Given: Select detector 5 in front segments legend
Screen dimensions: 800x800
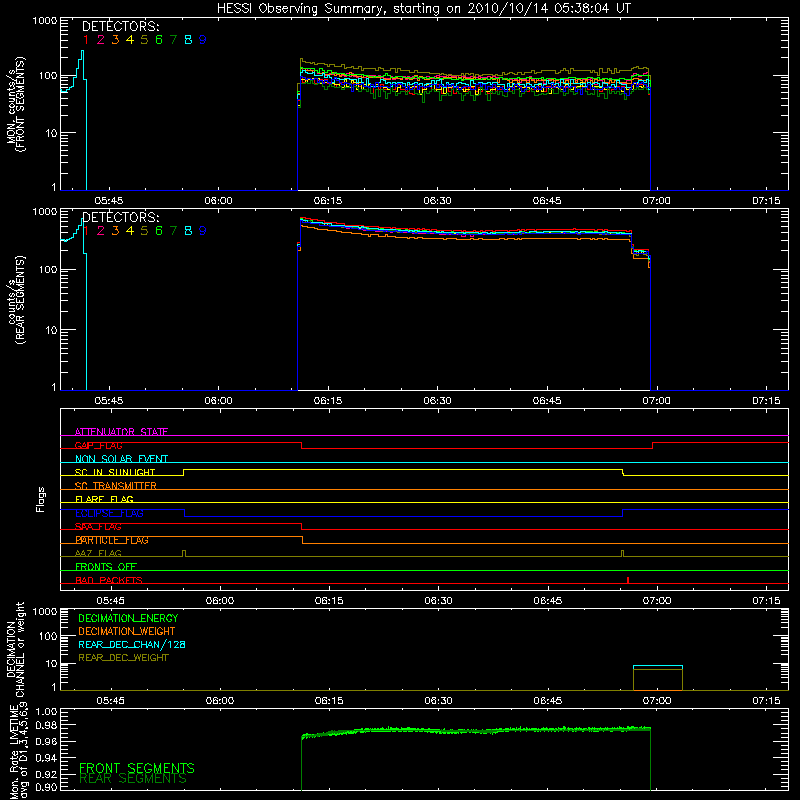Looking at the screenshot, I should [144, 40].
